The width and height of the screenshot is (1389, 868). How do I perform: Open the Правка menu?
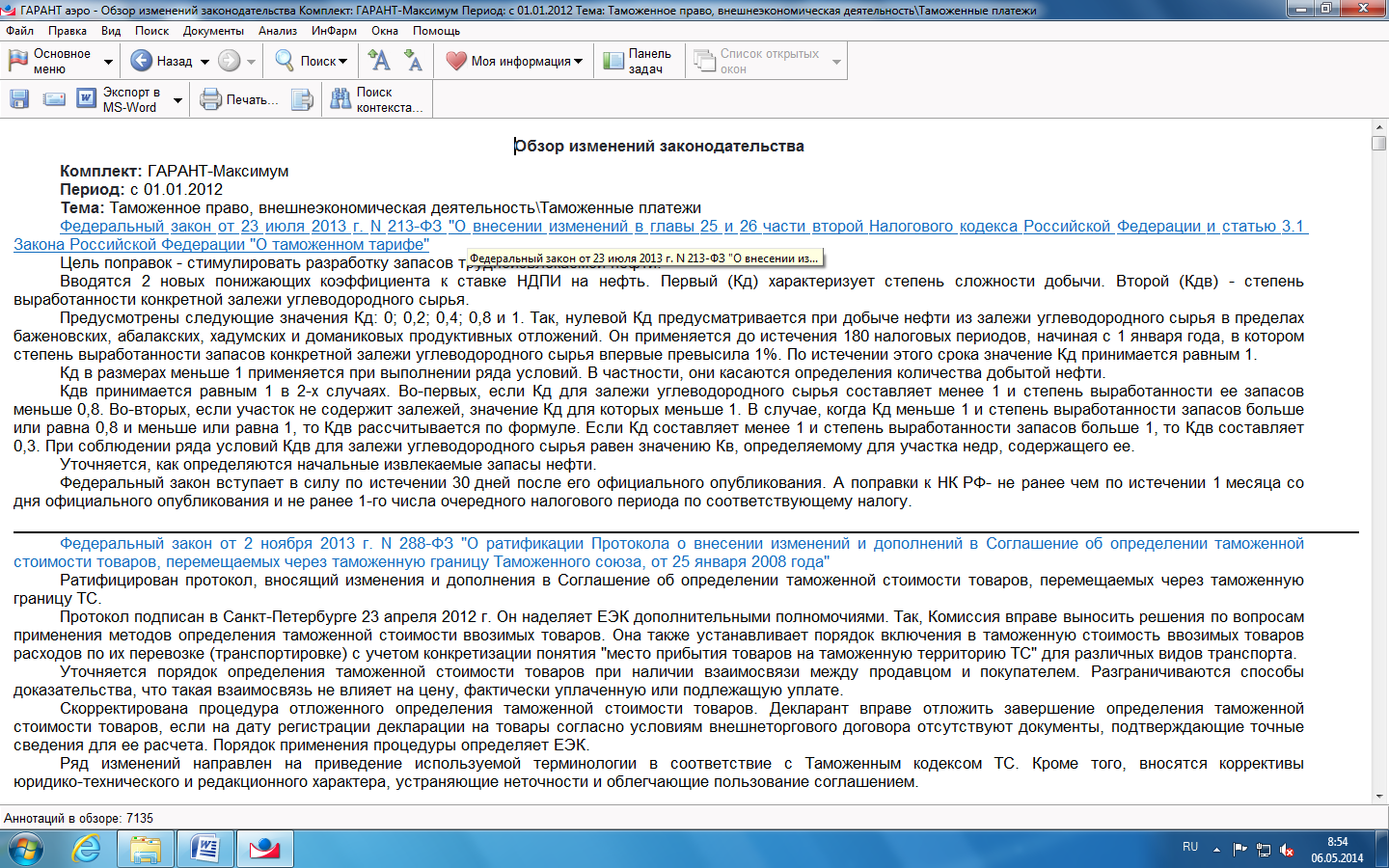pyautogui.click(x=68, y=31)
